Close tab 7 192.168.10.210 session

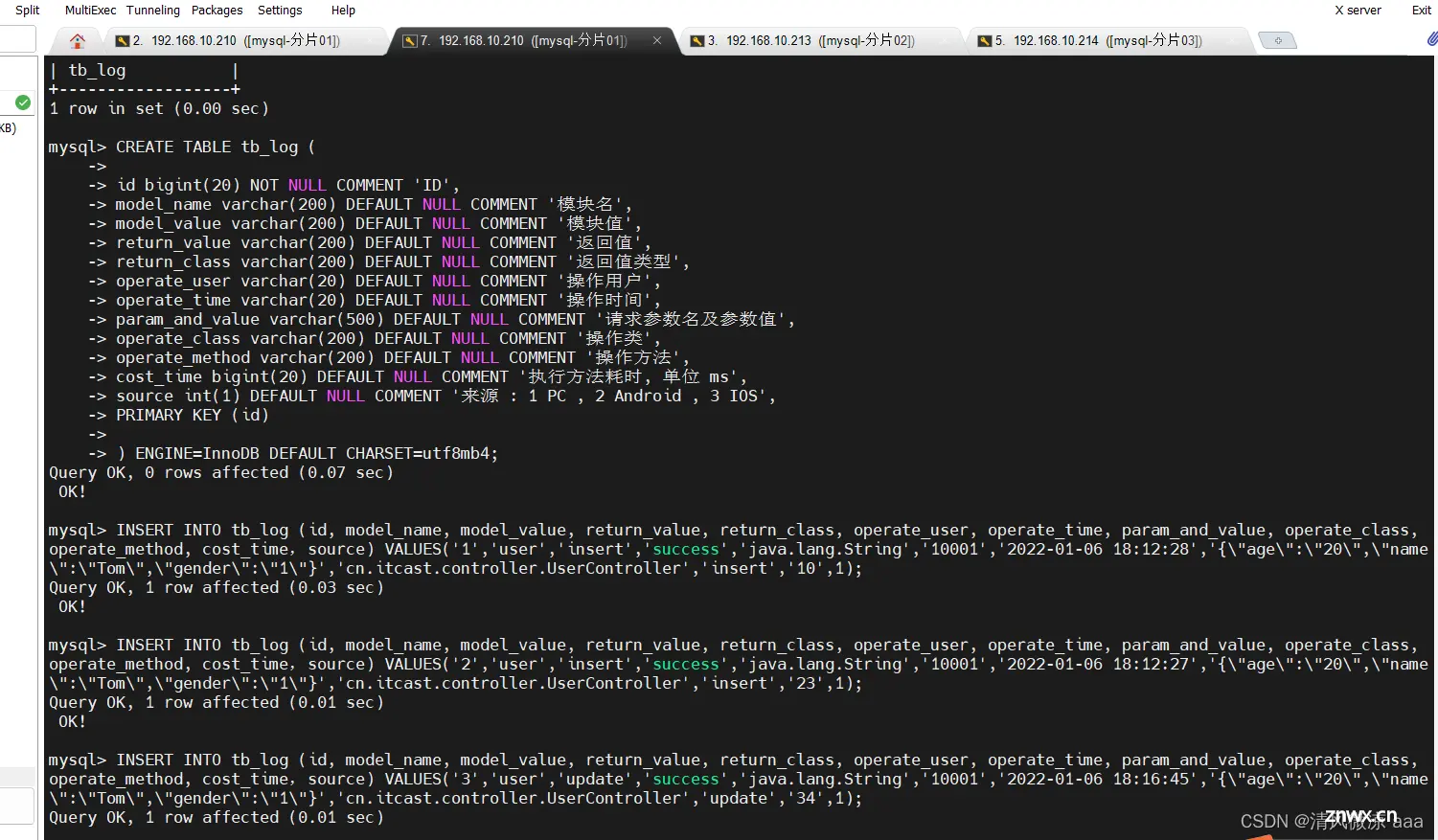(657, 40)
